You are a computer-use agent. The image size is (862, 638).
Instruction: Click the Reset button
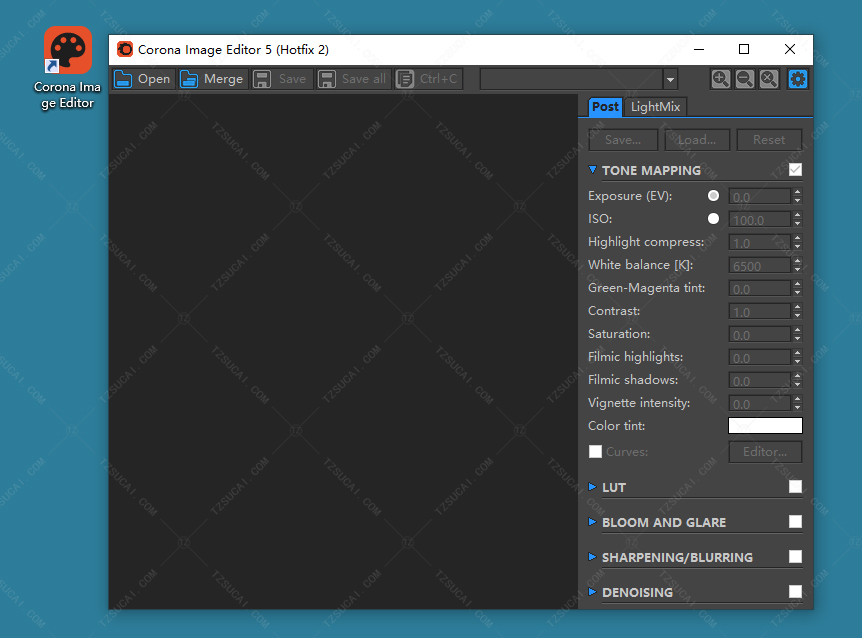[x=769, y=140]
